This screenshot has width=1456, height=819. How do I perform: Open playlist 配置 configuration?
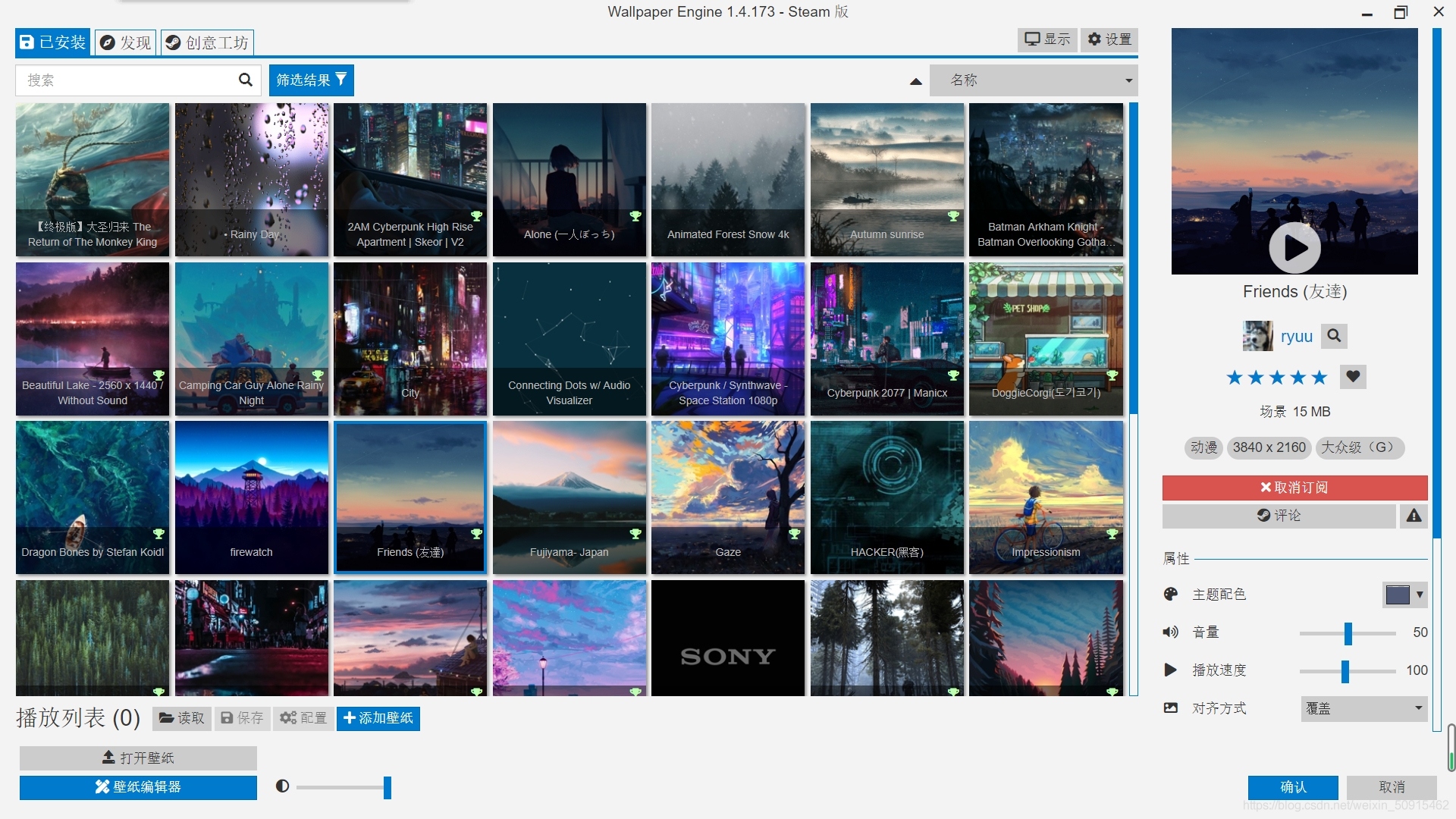[303, 718]
